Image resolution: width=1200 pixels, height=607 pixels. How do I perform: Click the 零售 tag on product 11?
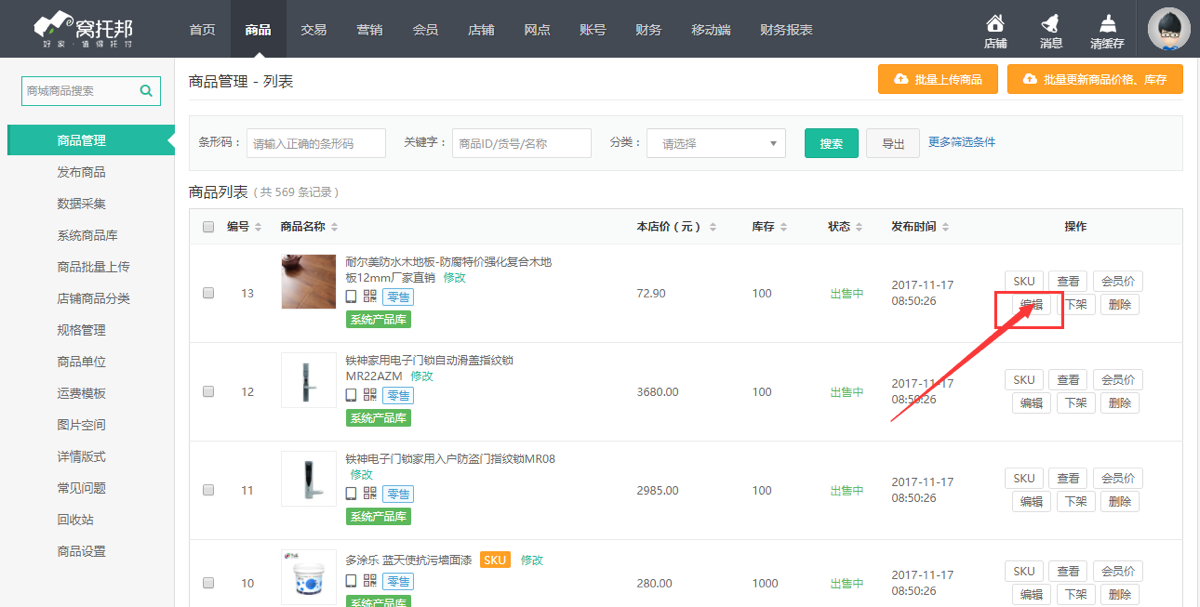tap(398, 494)
